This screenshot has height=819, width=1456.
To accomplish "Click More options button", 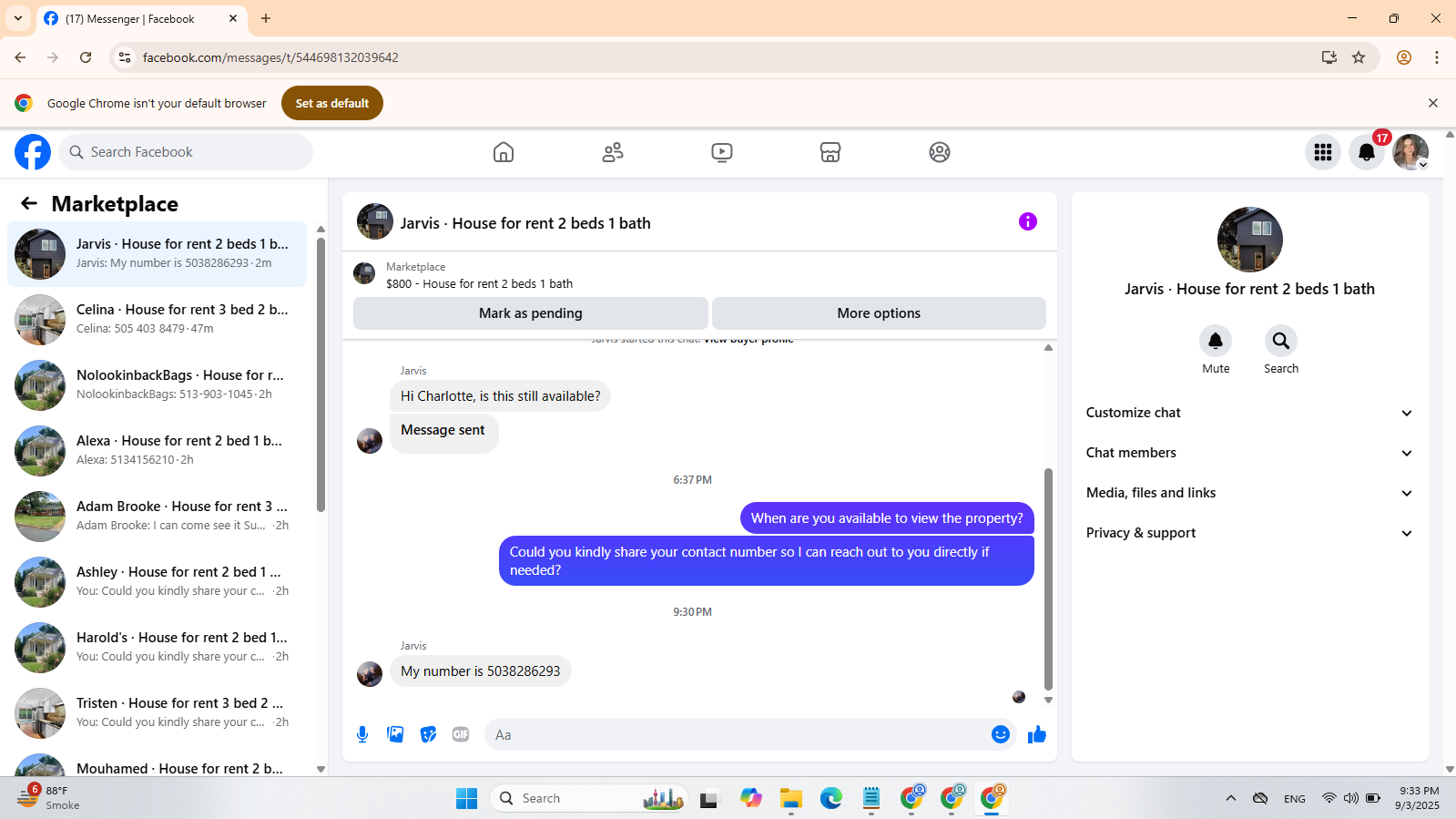I will (879, 313).
